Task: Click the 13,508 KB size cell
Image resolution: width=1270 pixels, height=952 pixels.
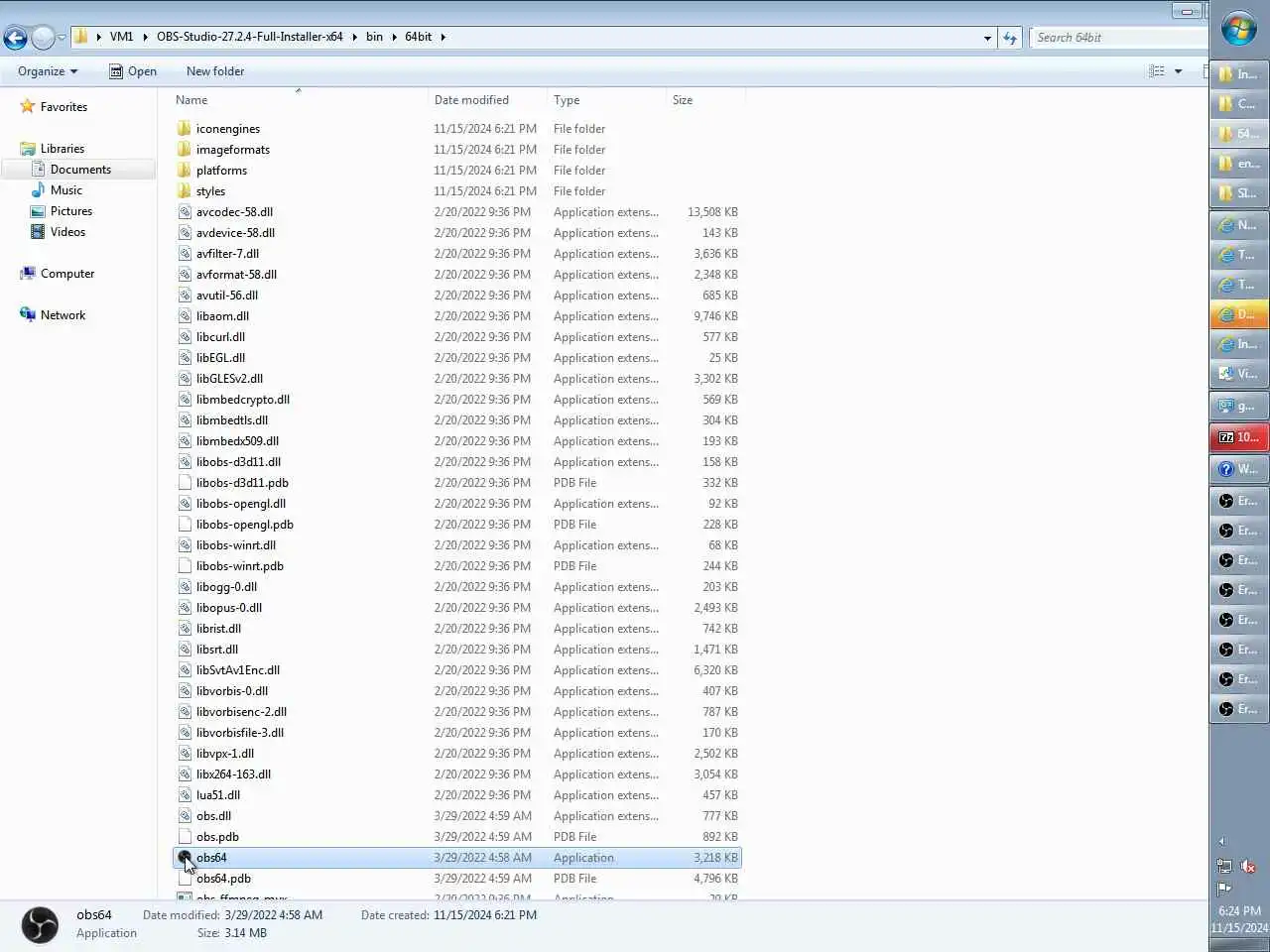Action: 712,212
